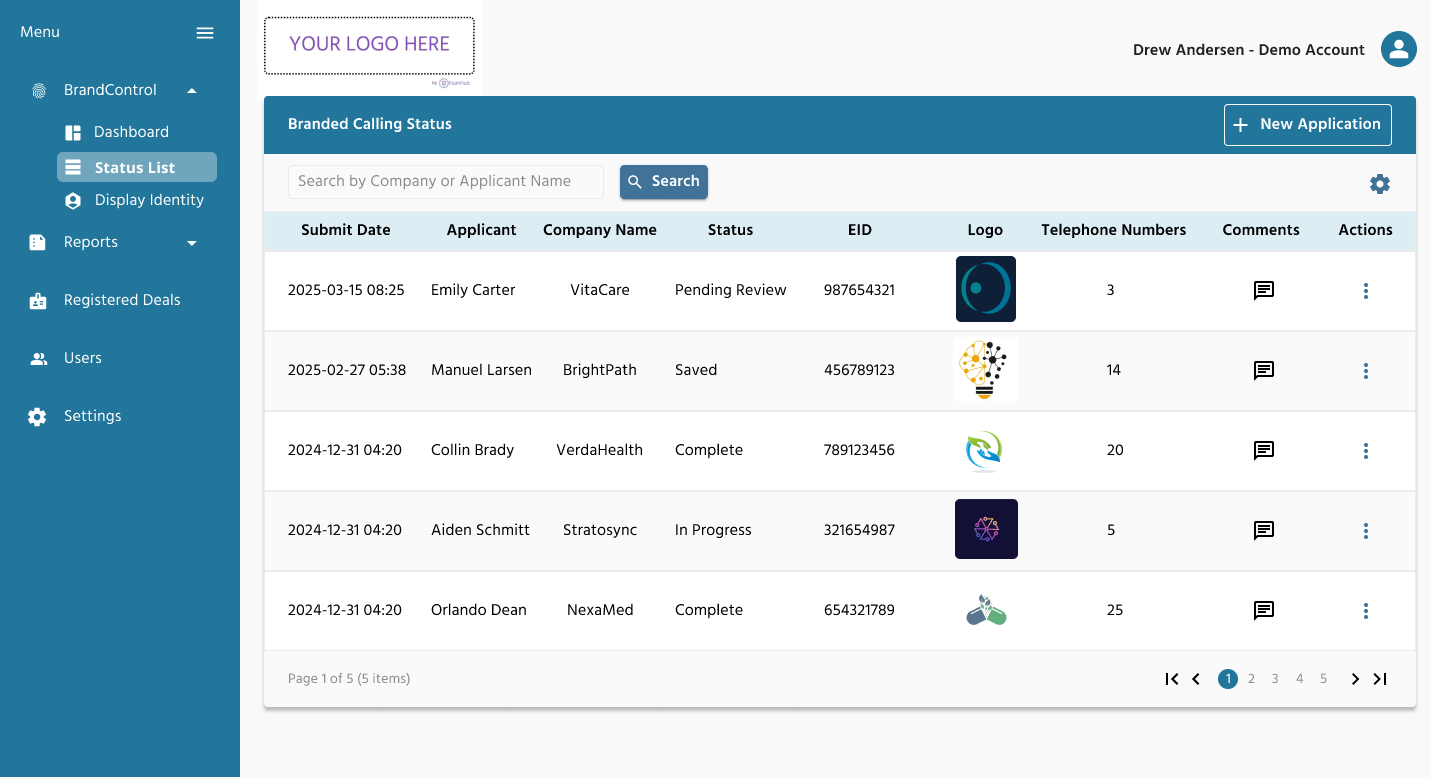This screenshot has width=1431, height=777.
Task: Jump to the first page
Action: tap(1172, 679)
